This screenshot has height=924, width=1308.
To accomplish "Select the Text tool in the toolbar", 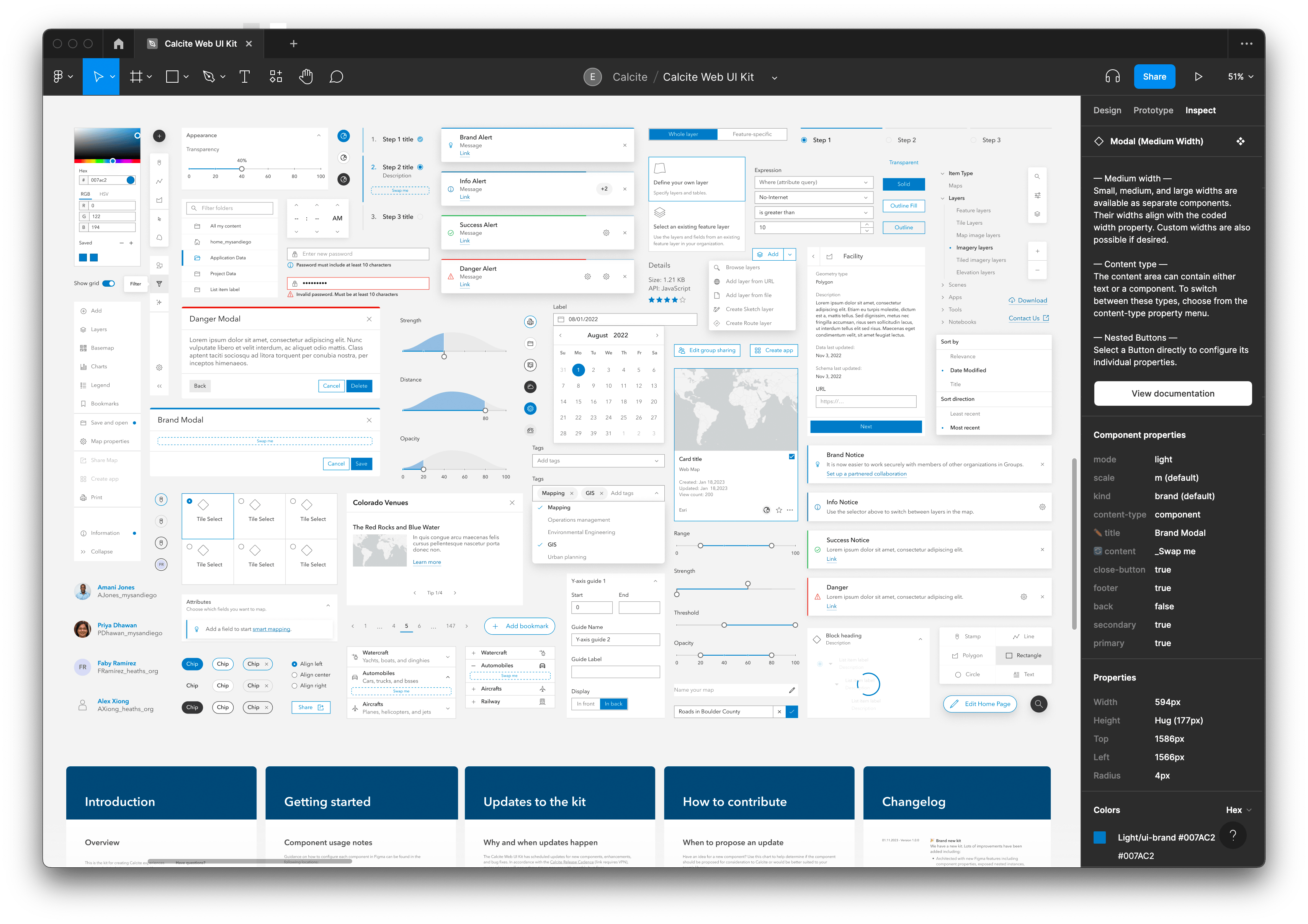I will tap(245, 76).
